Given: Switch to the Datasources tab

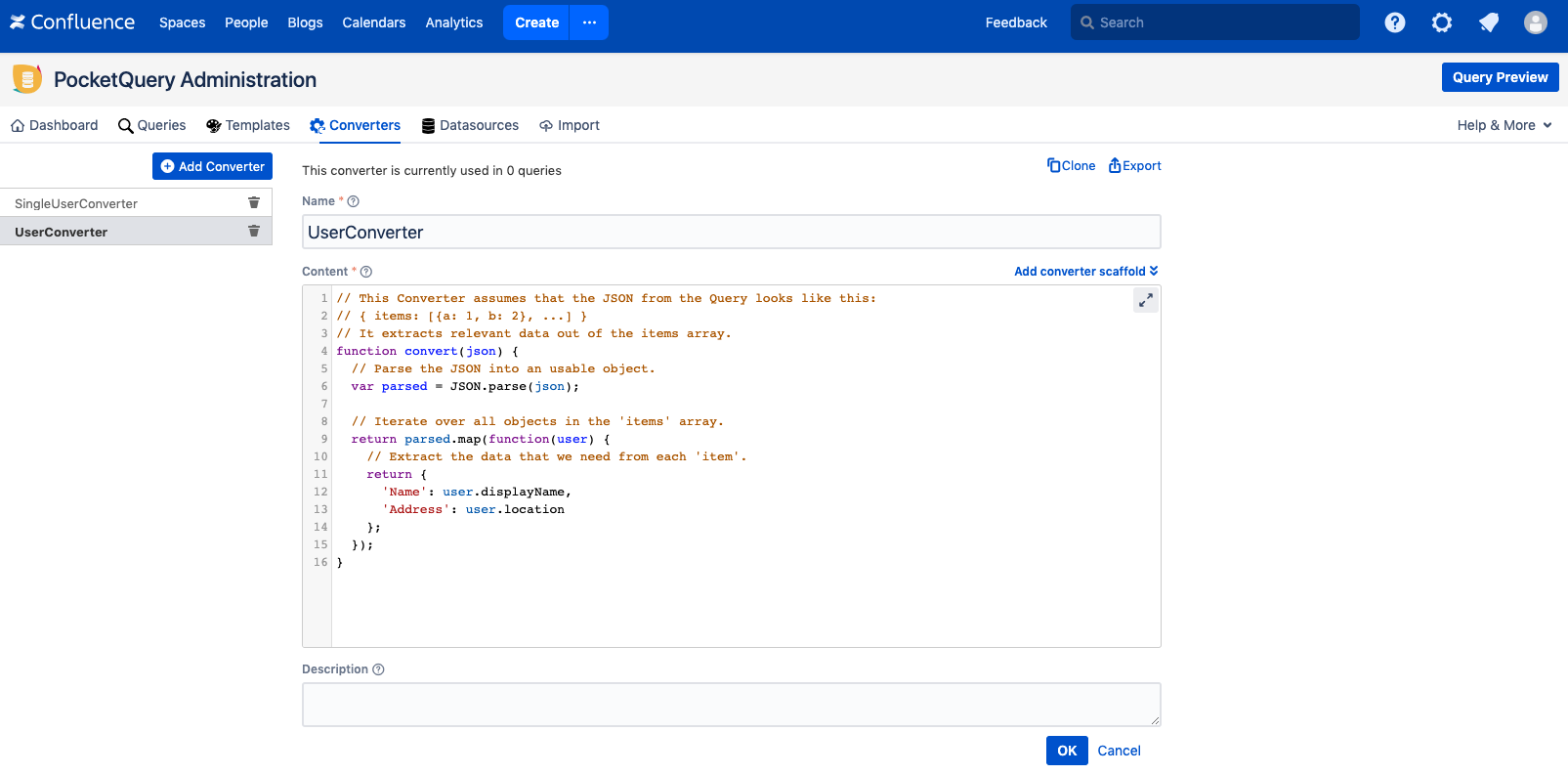Looking at the screenshot, I should click(x=470, y=125).
